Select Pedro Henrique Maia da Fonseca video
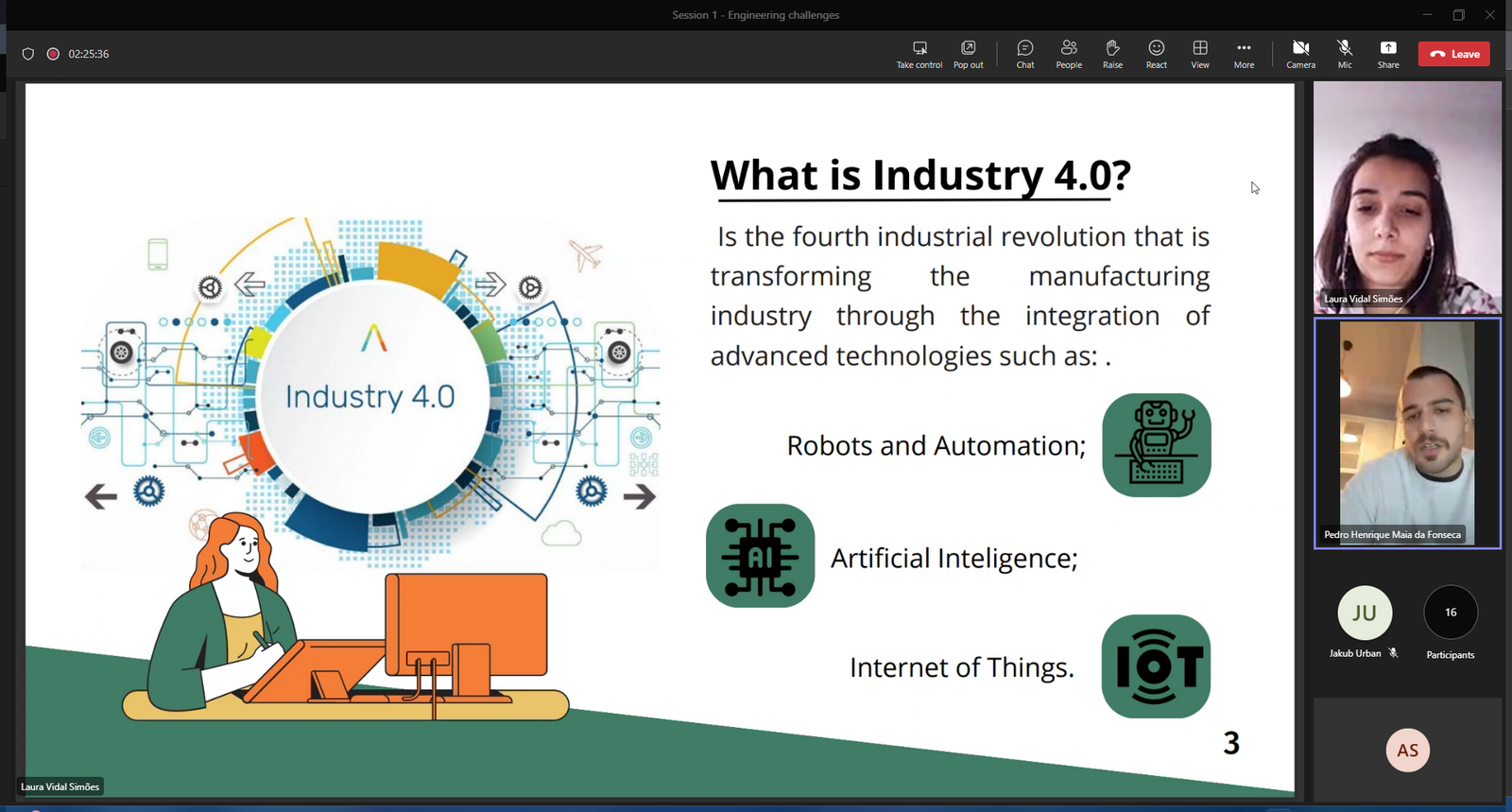The width and height of the screenshot is (1512, 812). (1406, 433)
